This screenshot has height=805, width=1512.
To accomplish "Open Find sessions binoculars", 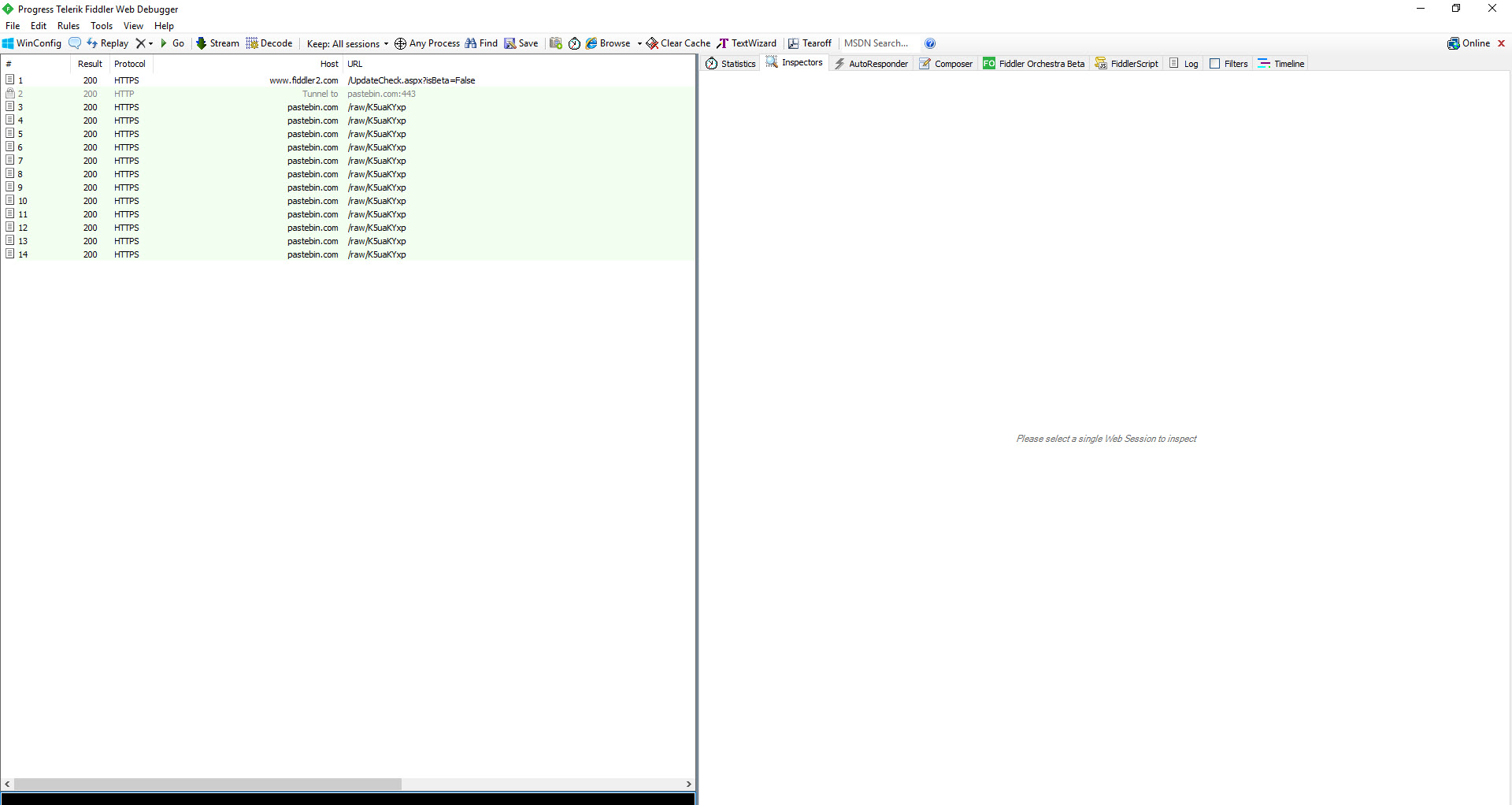I will (x=481, y=43).
